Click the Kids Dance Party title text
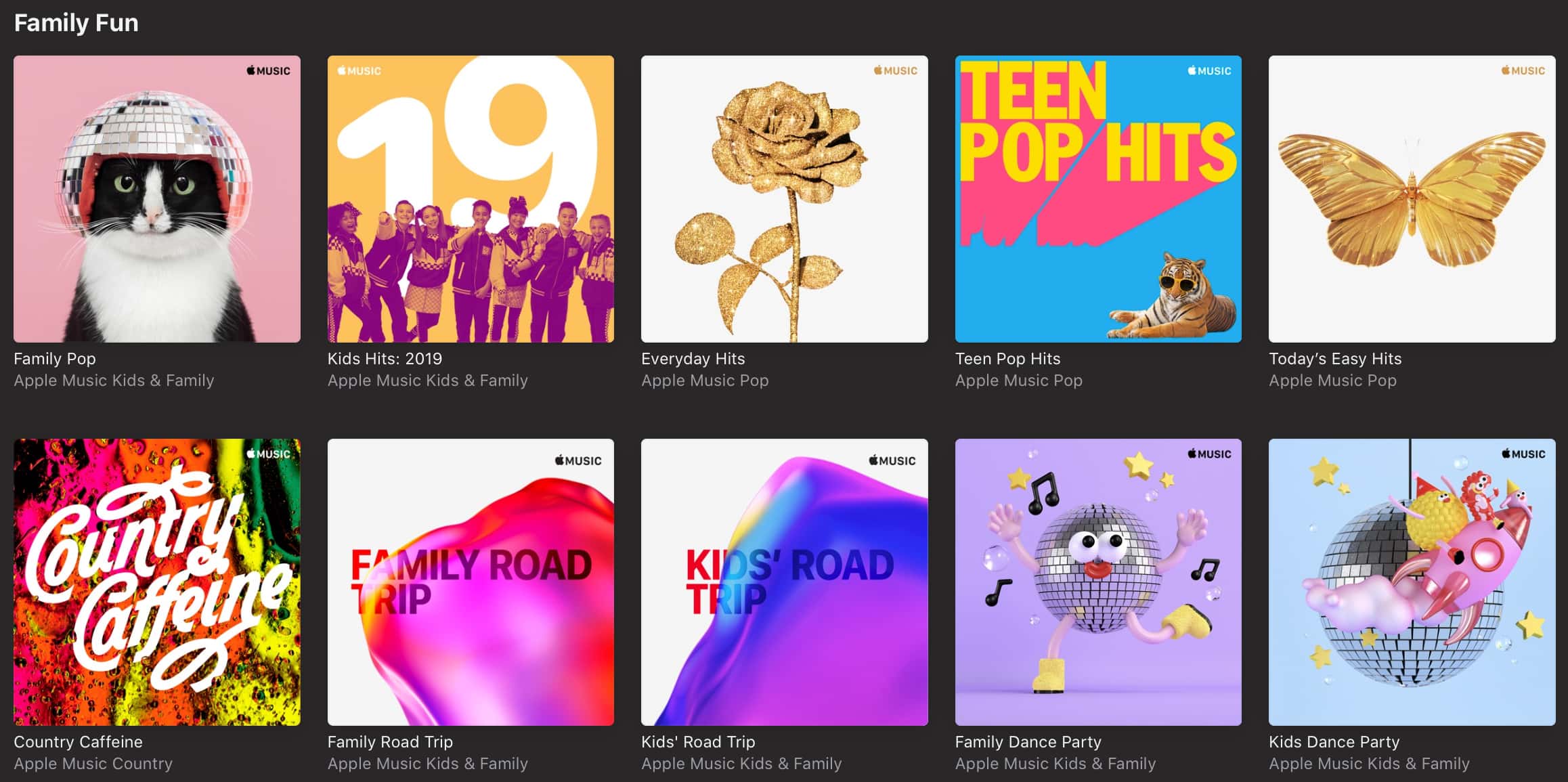The width and height of the screenshot is (1568, 782). coord(1334,742)
